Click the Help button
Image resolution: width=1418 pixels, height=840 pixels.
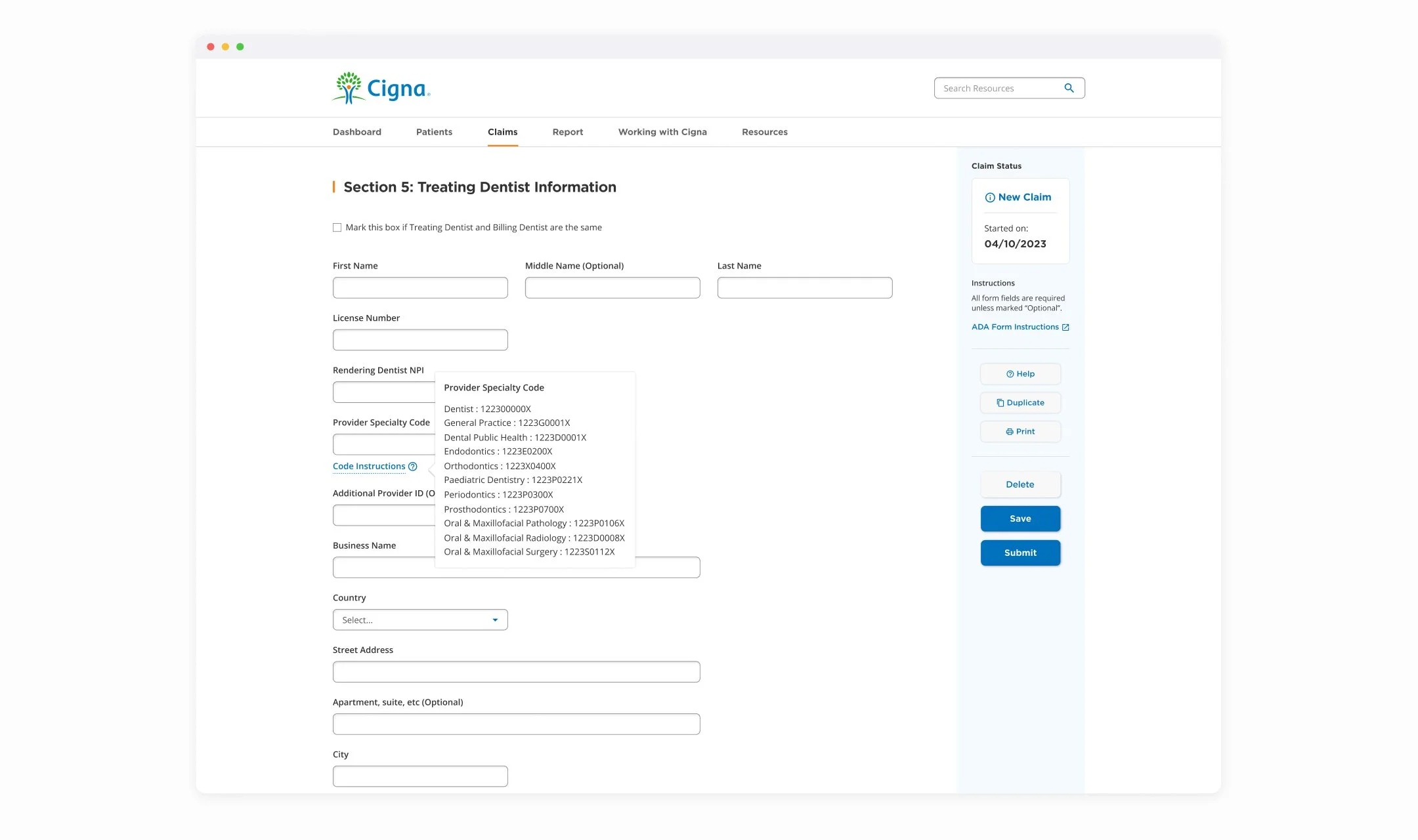point(1020,374)
